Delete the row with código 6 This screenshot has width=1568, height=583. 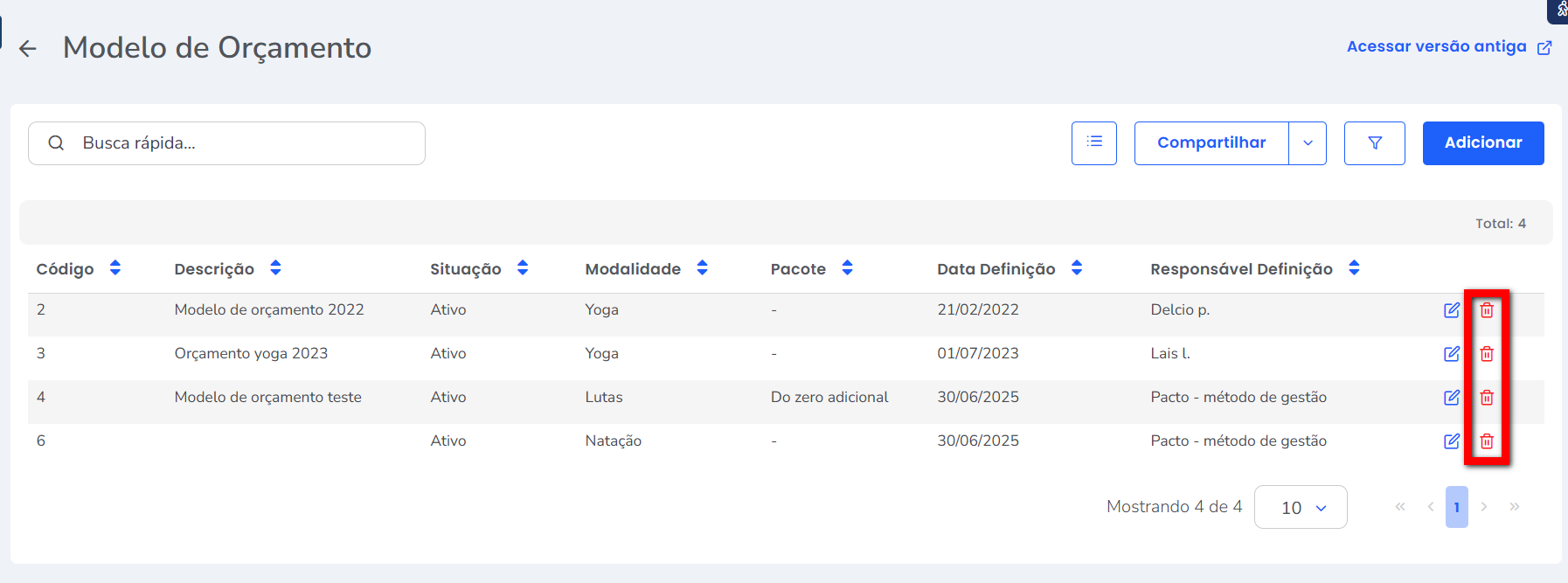click(1486, 441)
